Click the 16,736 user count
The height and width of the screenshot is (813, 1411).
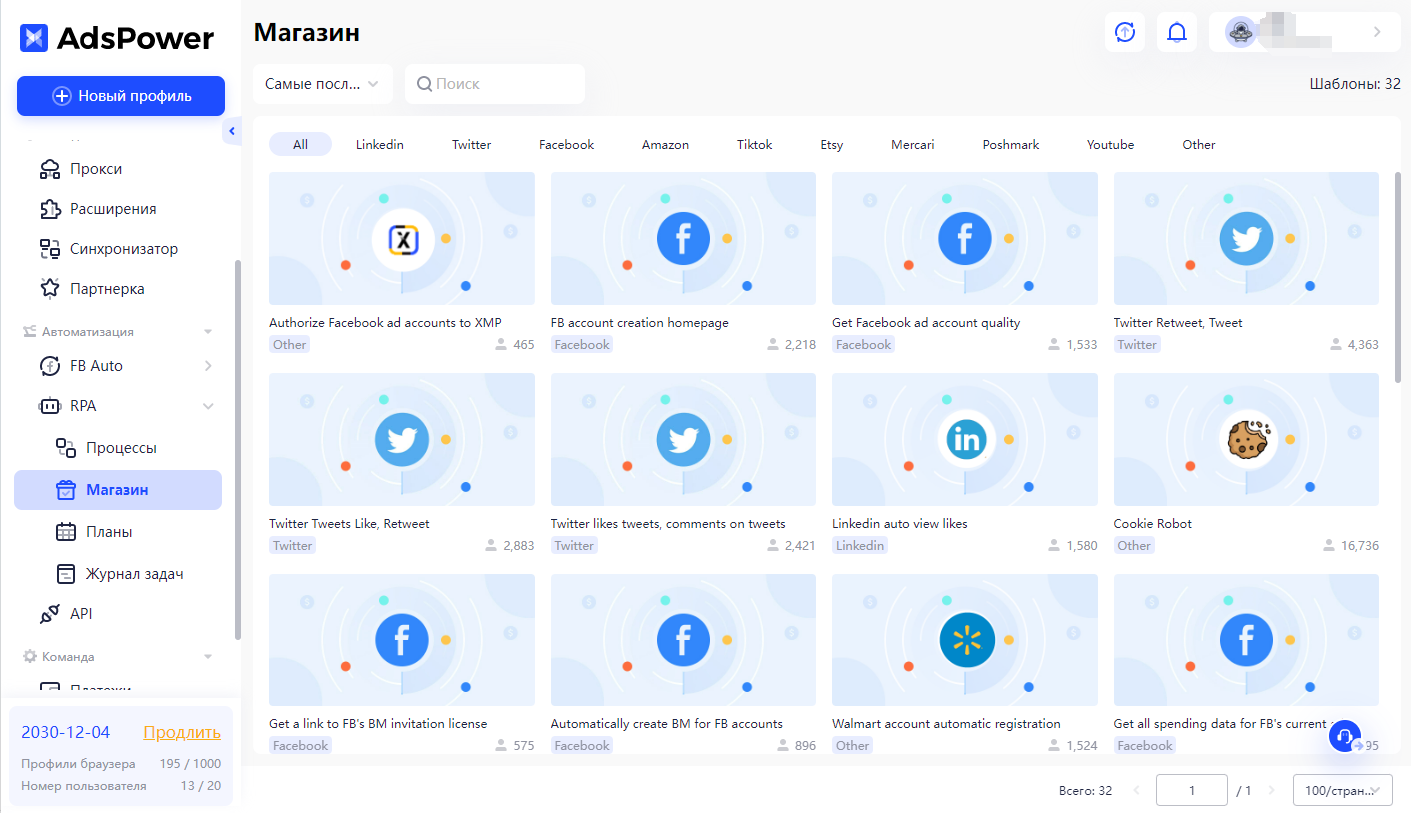click(x=1359, y=545)
